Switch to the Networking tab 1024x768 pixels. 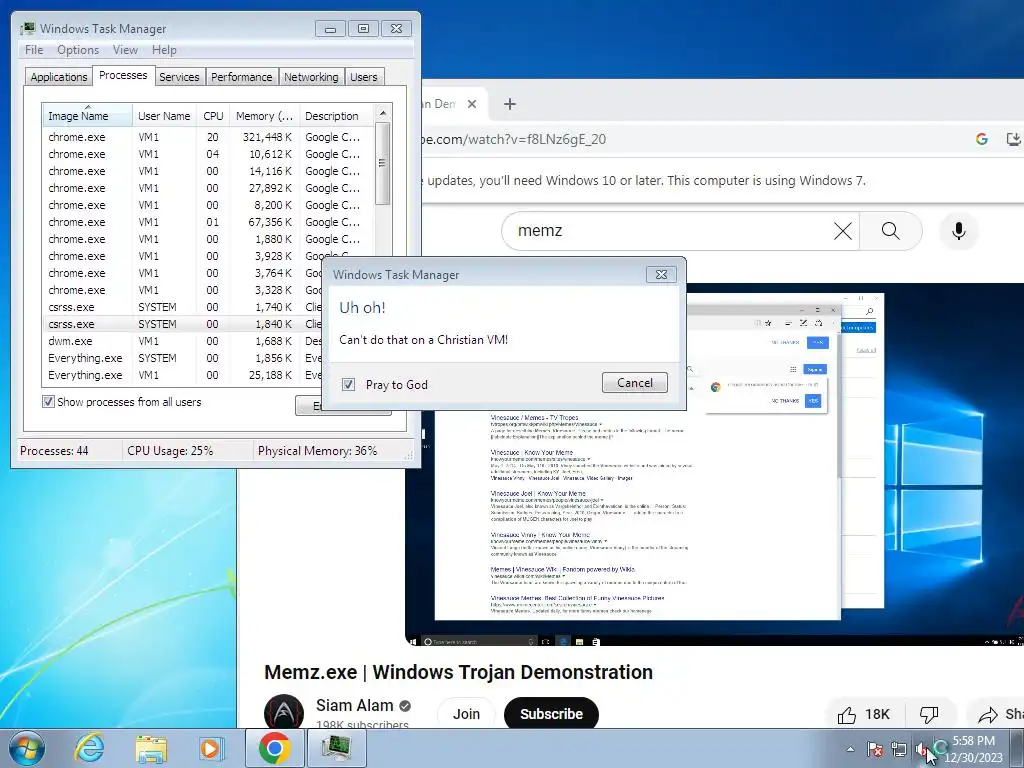312,77
